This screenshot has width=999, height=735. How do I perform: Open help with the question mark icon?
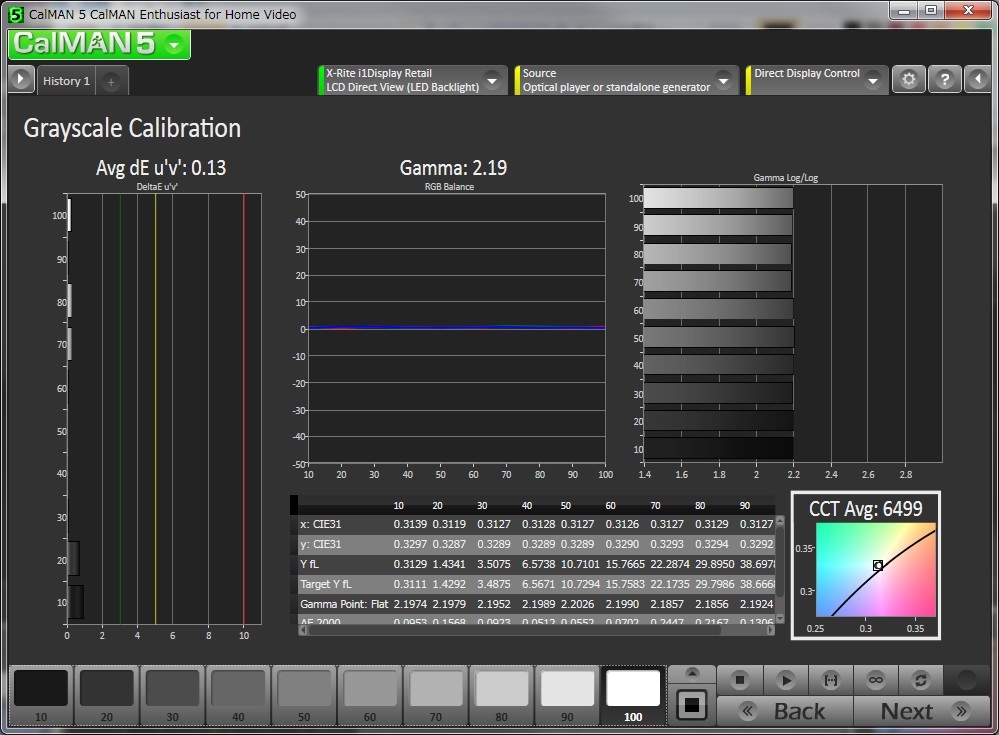click(x=944, y=80)
